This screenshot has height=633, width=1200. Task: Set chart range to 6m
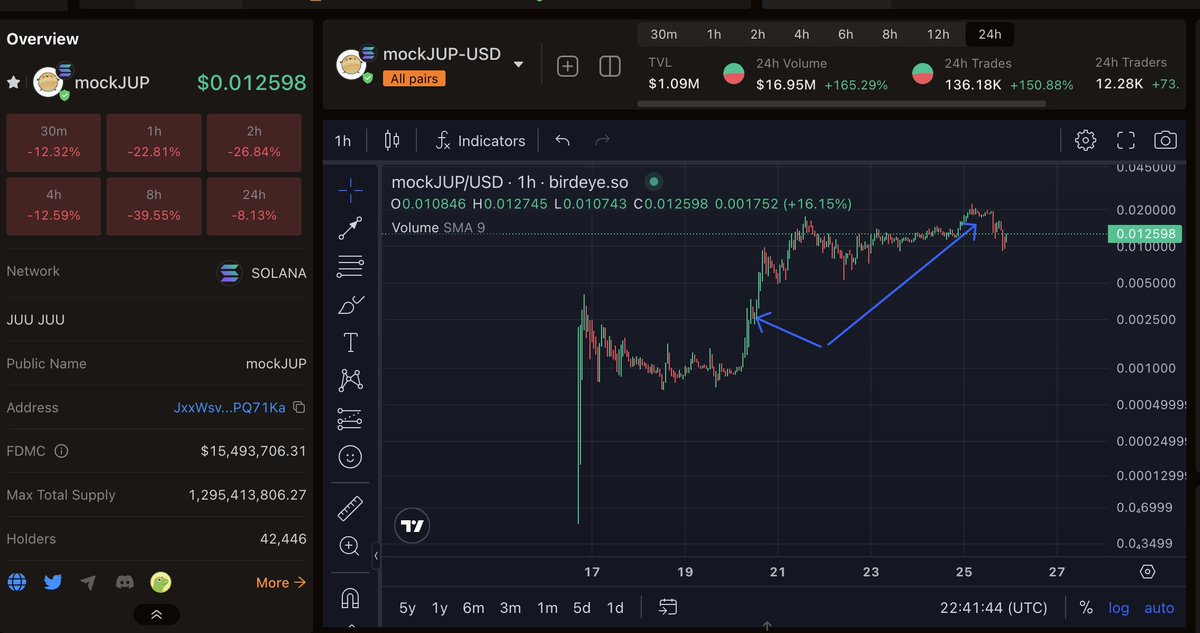pyautogui.click(x=473, y=608)
